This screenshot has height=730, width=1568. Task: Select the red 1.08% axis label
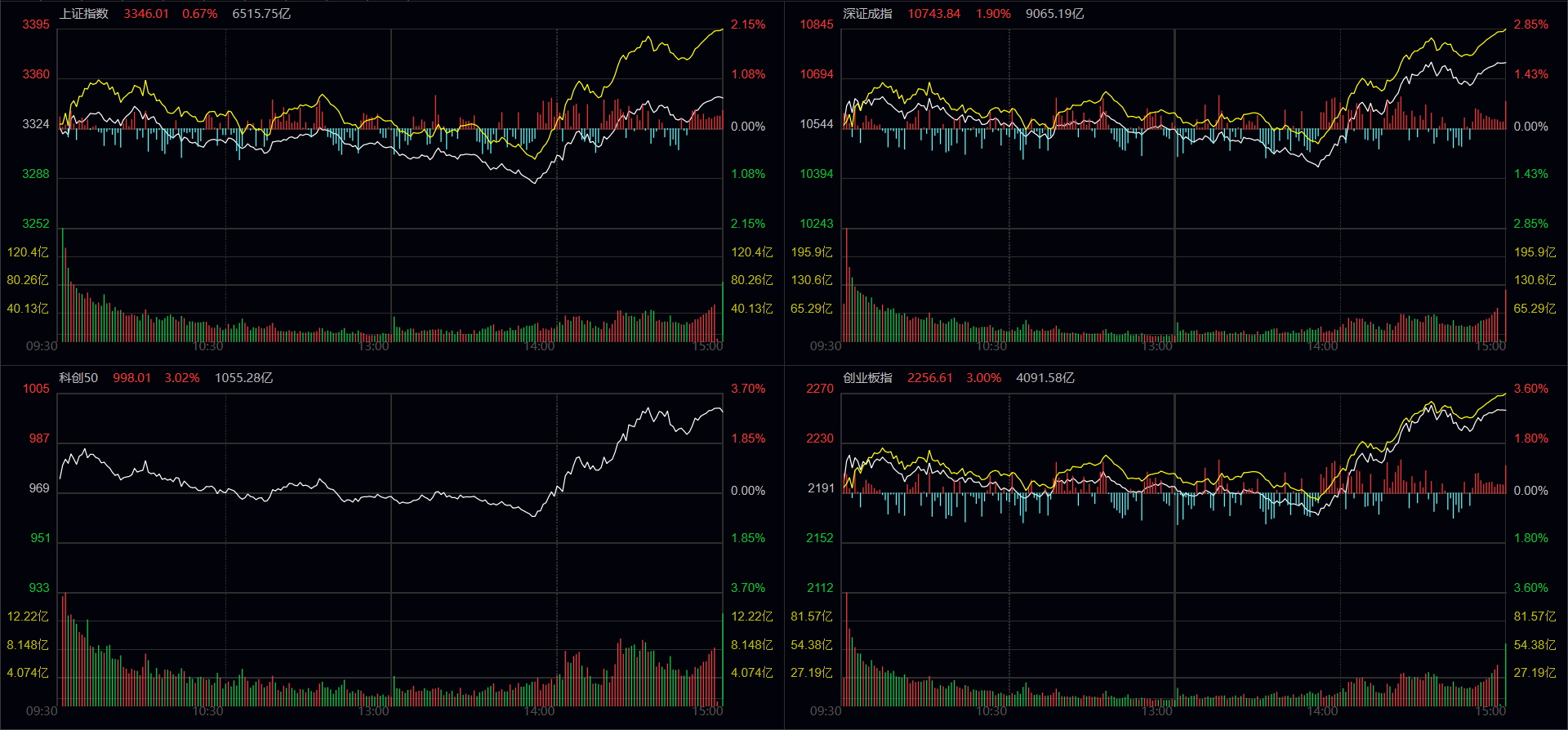point(748,74)
